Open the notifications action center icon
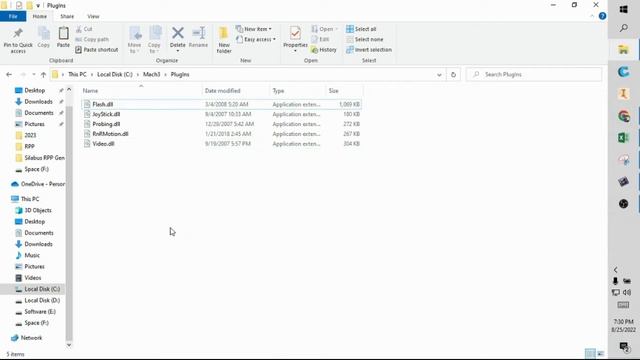The height and width of the screenshot is (360, 640). tap(623, 347)
